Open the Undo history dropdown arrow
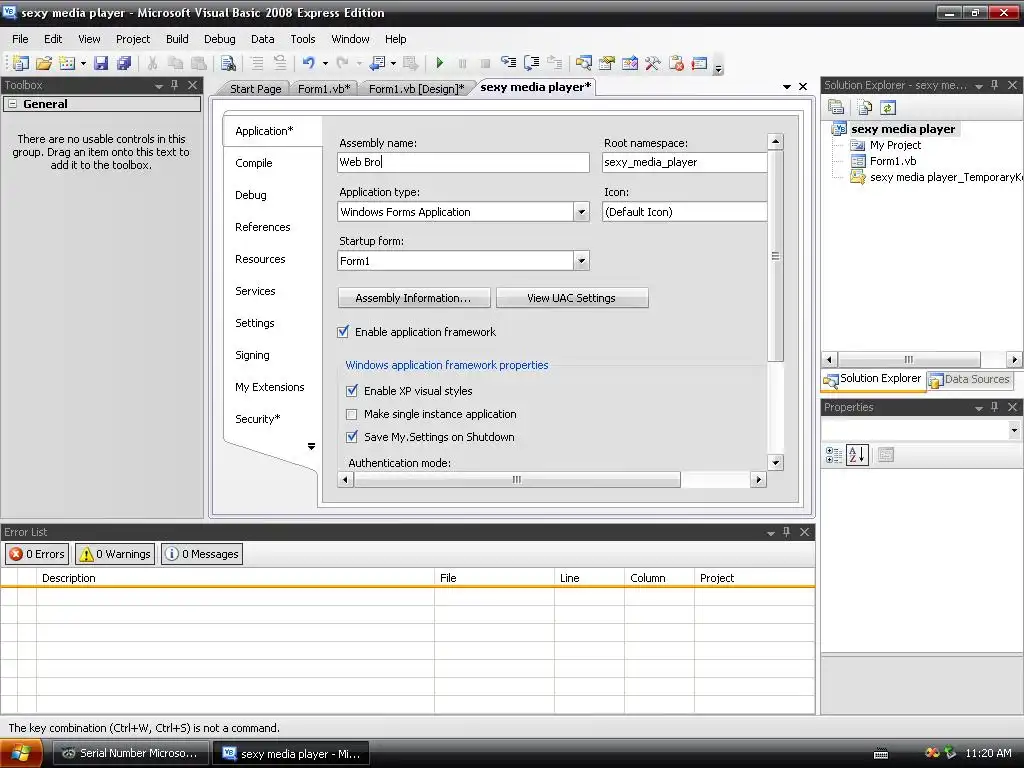This screenshot has height=768, width=1024. pos(325,63)
